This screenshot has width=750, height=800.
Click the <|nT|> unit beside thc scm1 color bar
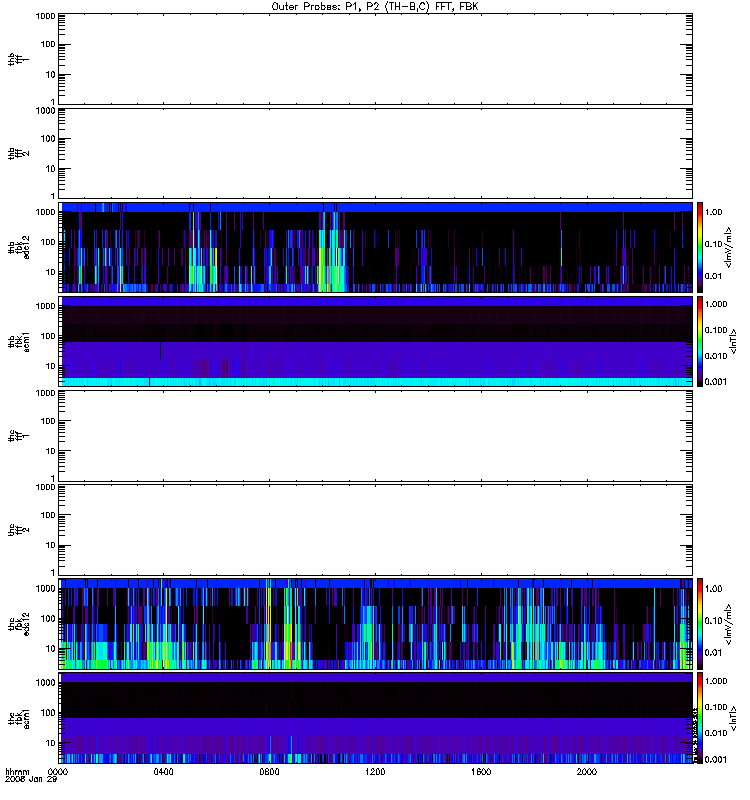click(x=734, y=718)
